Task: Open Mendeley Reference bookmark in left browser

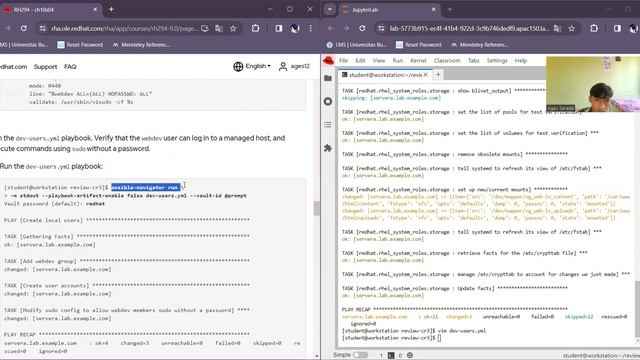Action: pos(141,44)
